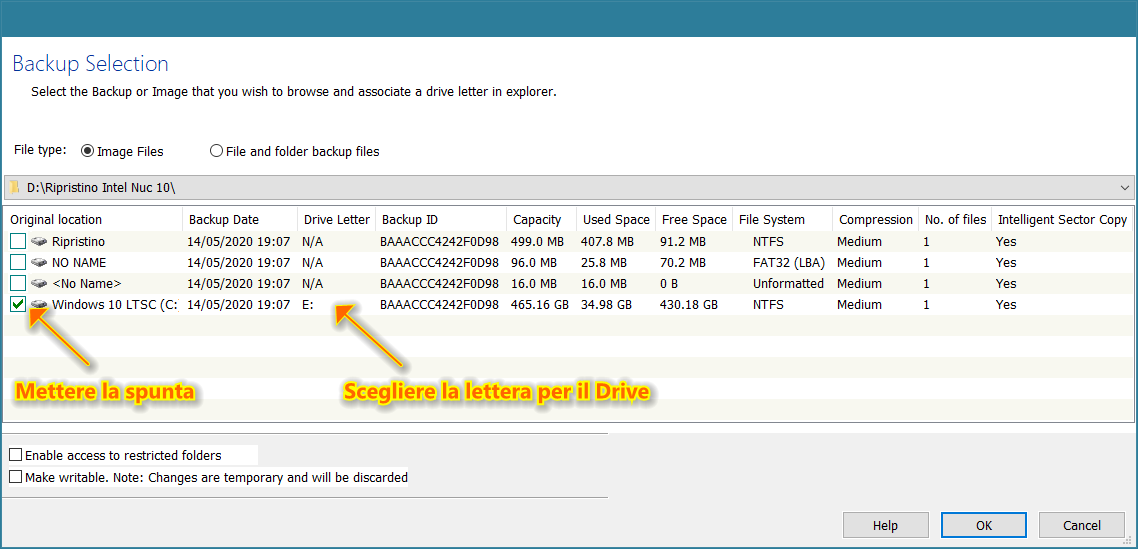Click the 34.98 GB used space cell
The image size is (1138, 549).
tap(607, 304)
